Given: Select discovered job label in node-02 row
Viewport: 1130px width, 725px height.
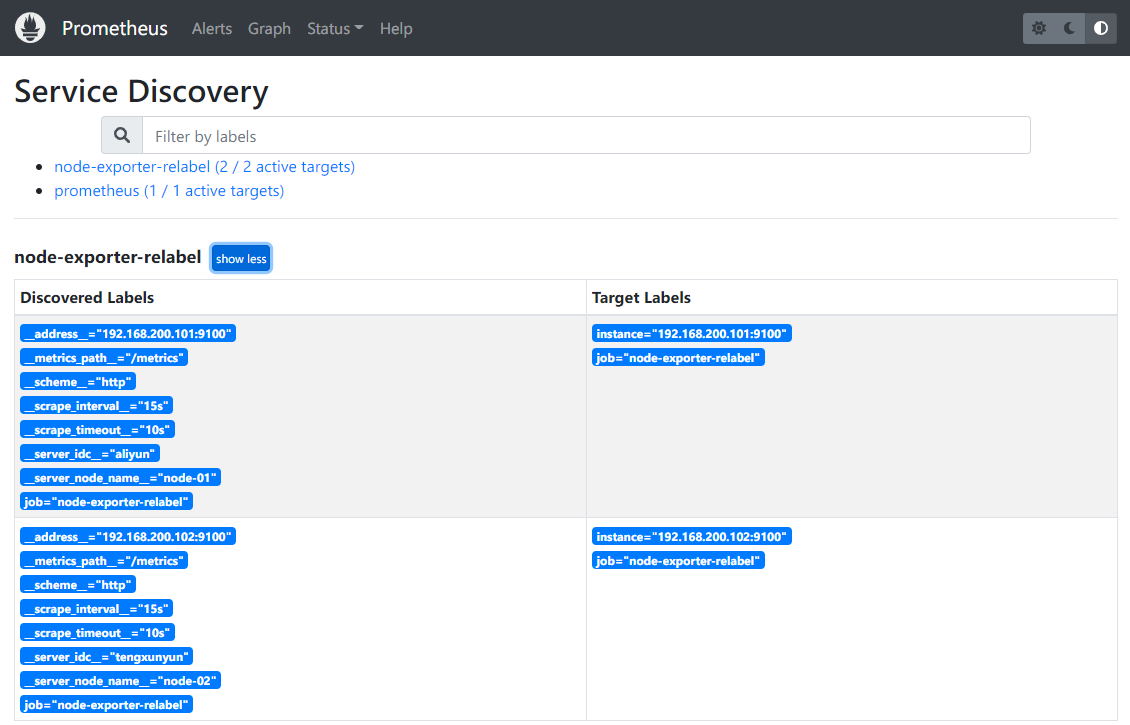Looking at the screenshot, I should pyautogui.click(x=107, y=705).
